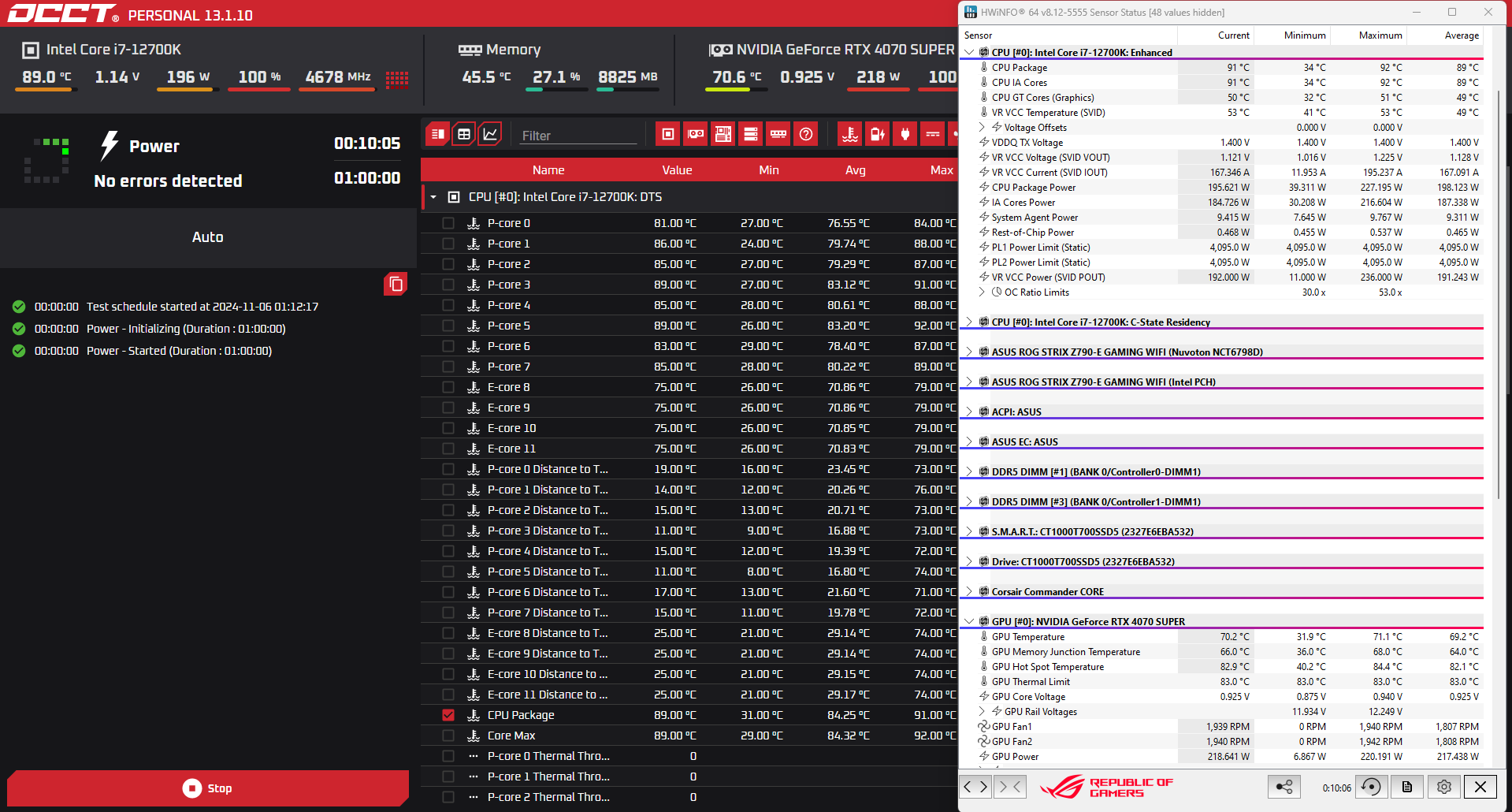This screenshot has height=812, width=1512.
Task: Reset HWiNFO min/max clock button
Action: pyautogui.click(x=1371, y=786)
